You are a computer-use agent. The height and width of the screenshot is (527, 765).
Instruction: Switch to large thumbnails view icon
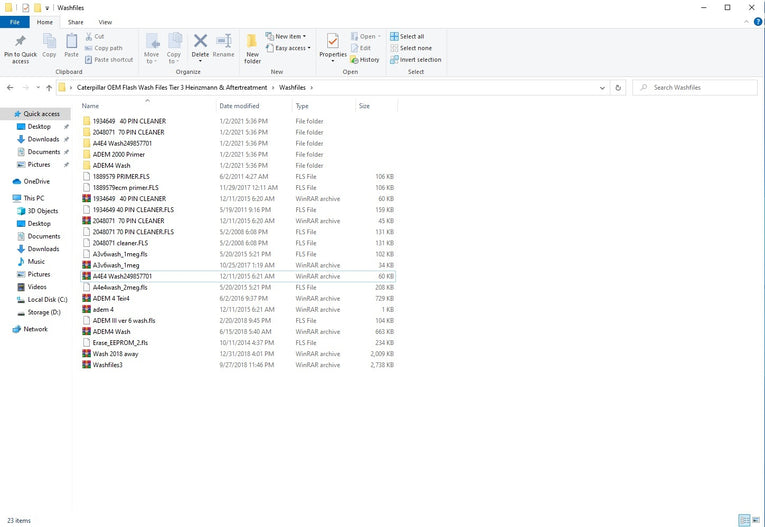click(x=755, y=520)
